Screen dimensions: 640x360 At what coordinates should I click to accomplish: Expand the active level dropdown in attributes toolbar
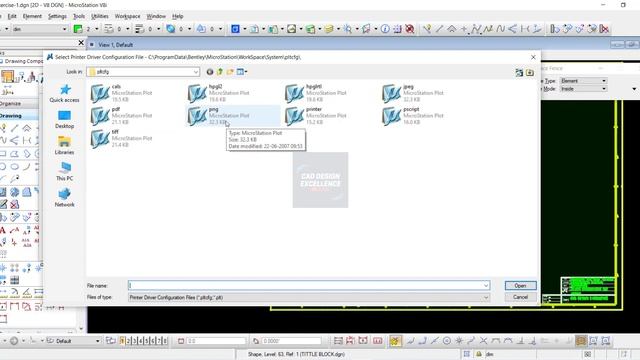coord(64,29)
